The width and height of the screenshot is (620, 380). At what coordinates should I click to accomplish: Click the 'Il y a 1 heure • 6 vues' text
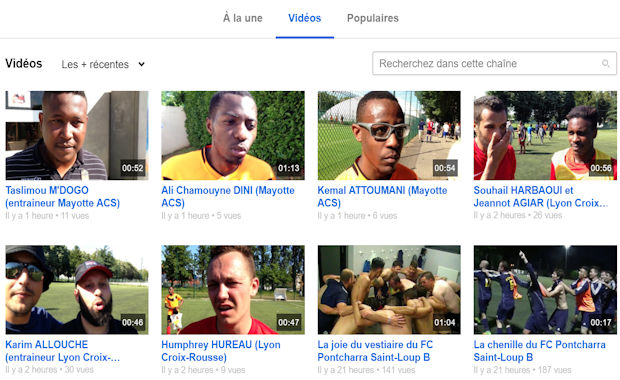[357, 216]
